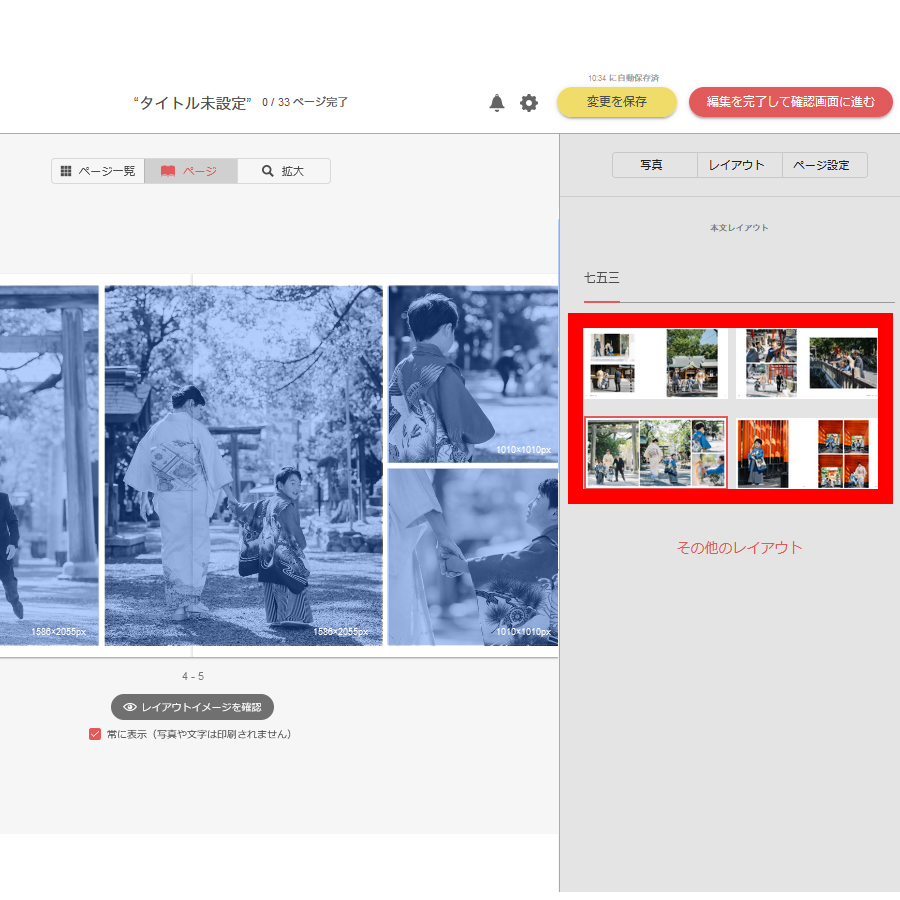
Task: Open the レイアウト tab
Action: (738, 165)
